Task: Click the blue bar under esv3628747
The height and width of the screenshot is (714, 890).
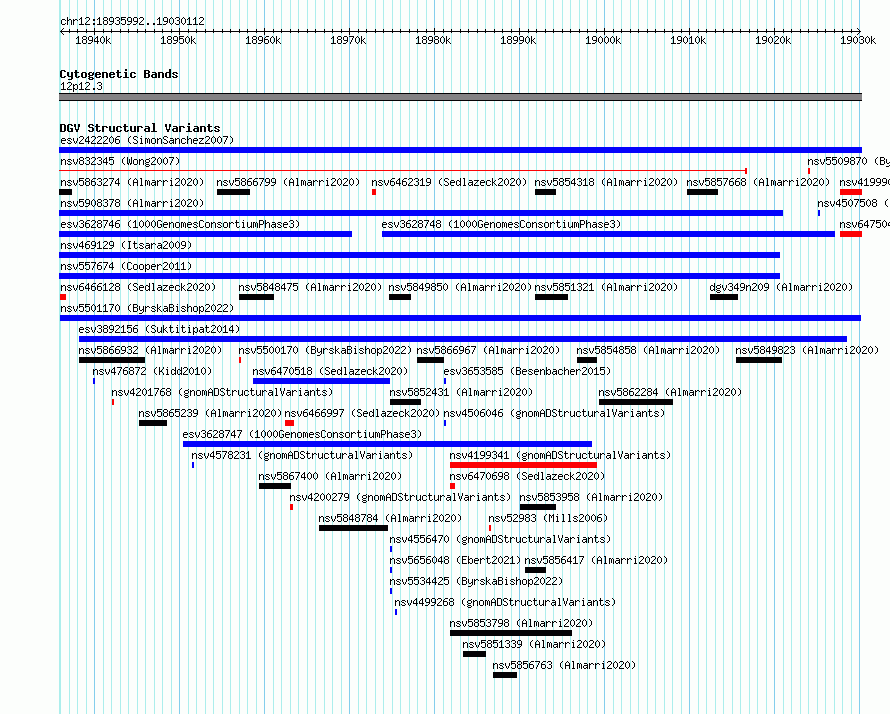Action: tap(388, 444)
